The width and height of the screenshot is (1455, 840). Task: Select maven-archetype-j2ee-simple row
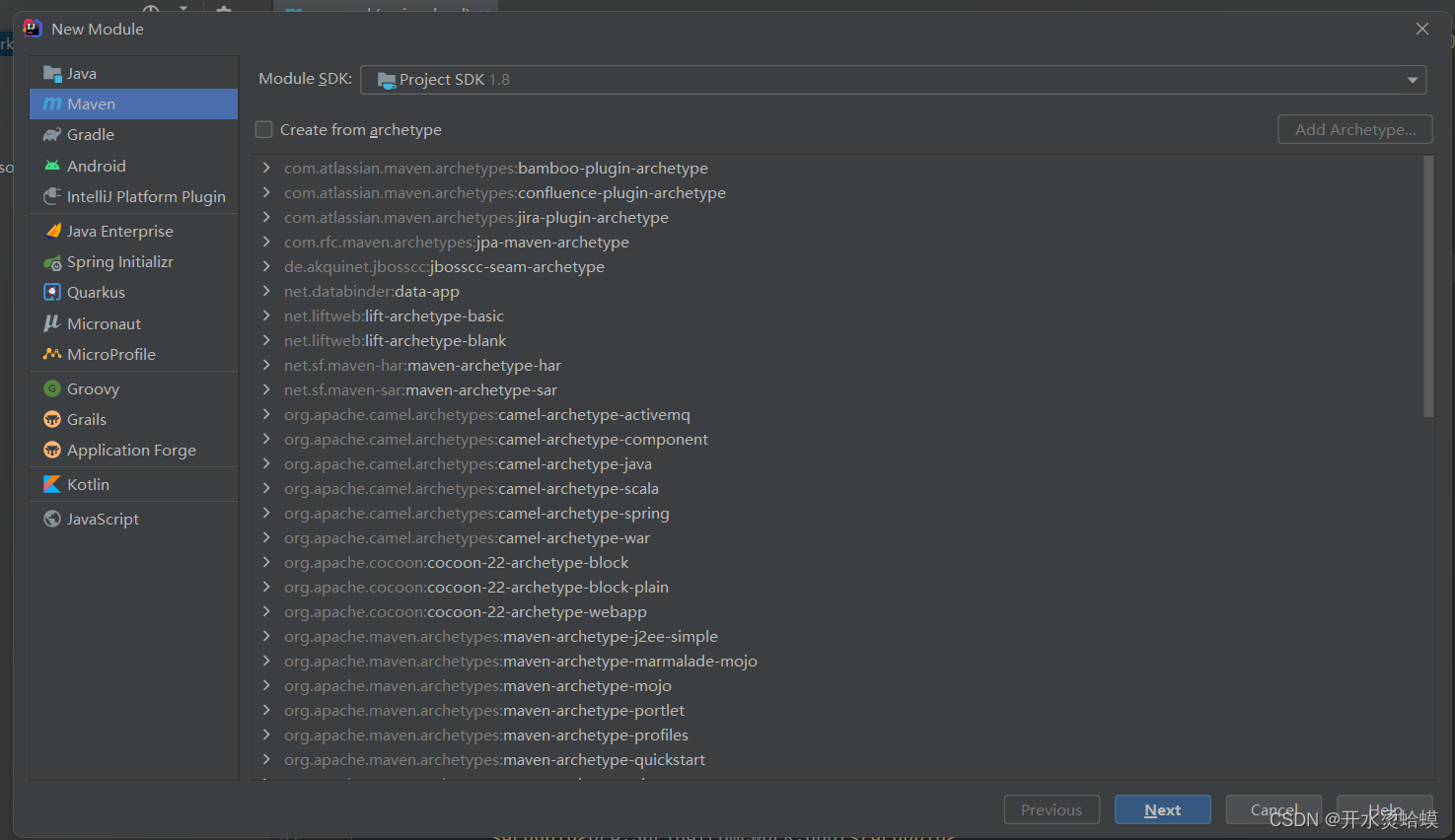837,636
